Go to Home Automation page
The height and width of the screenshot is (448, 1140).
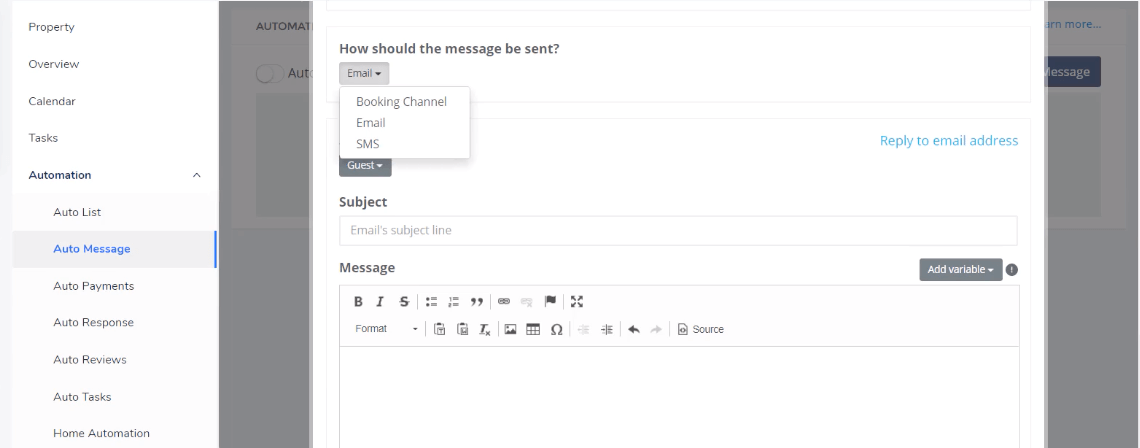click(101, 433)
